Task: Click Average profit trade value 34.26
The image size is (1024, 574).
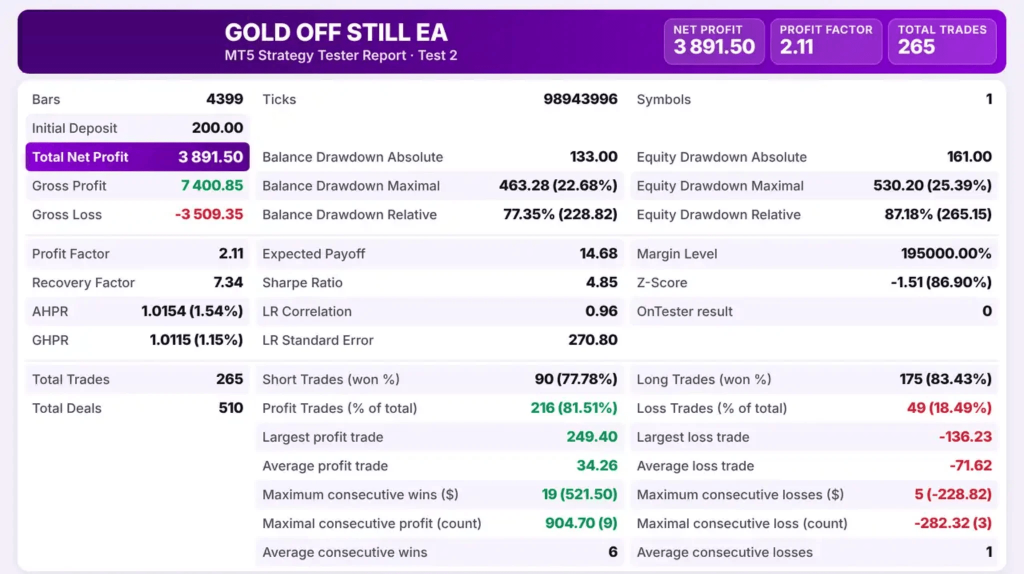Action: pyautogui.click(x=596, y=465)
